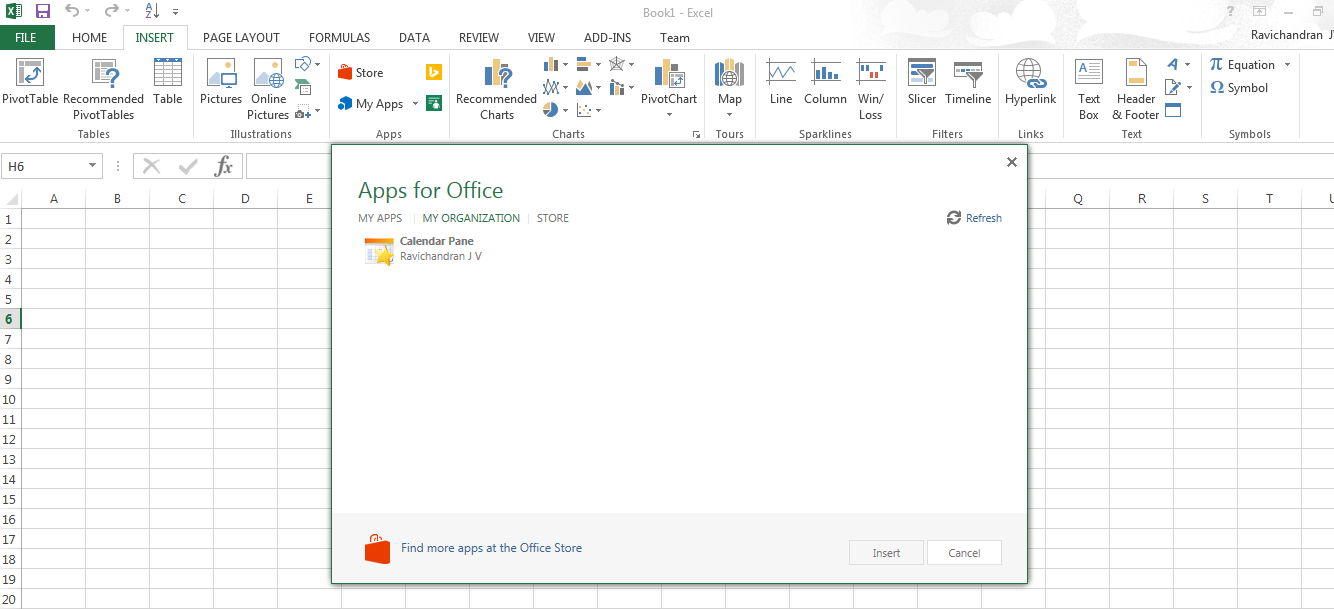Click the Refresh link in dialog

974,218
